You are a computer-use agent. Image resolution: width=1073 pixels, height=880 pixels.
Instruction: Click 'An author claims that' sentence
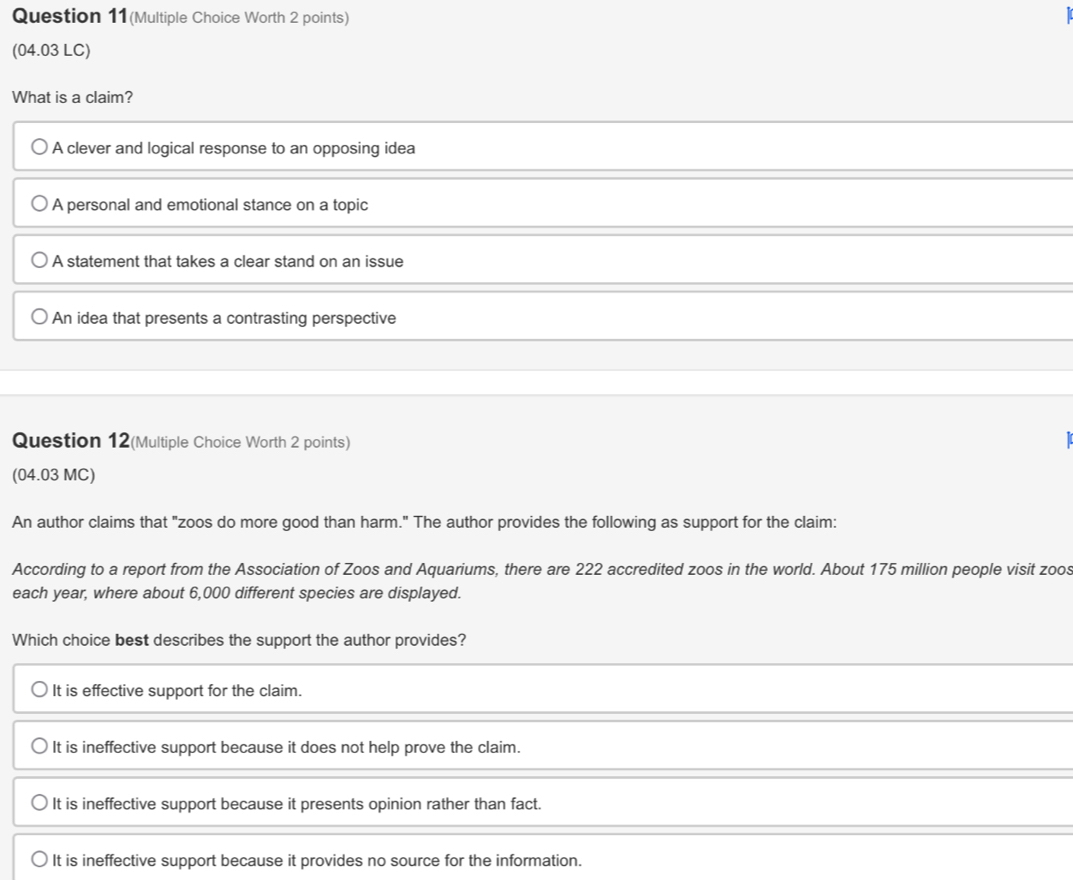point(424,522)
